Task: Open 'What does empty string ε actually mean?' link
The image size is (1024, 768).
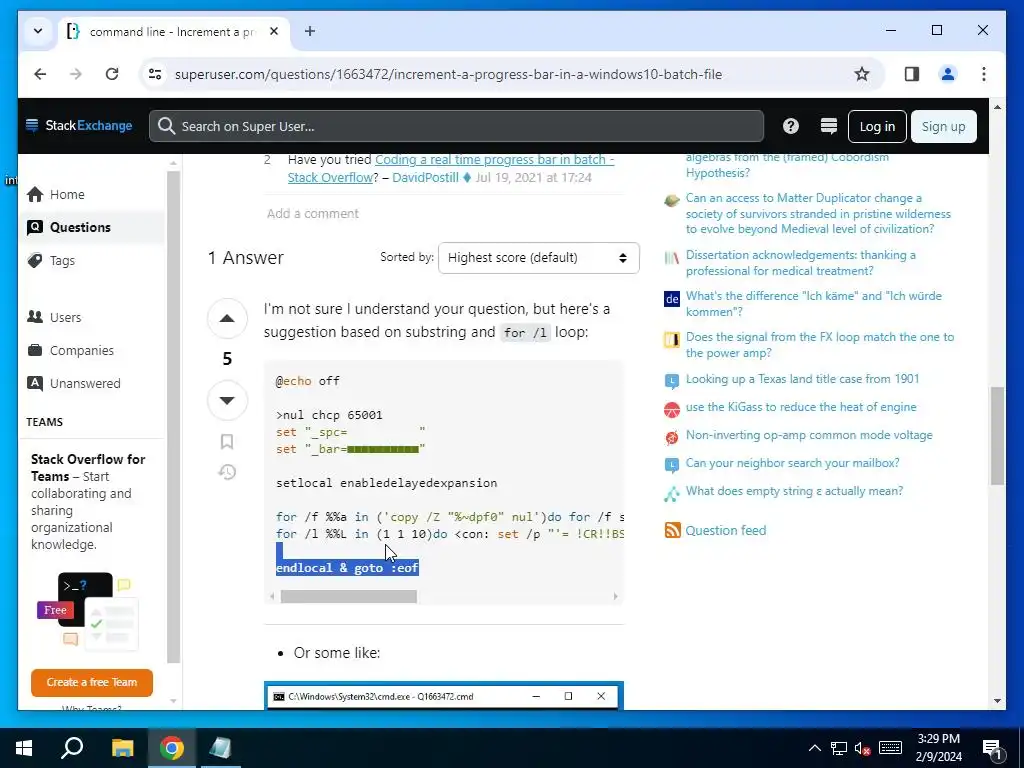Action: [794, 491]
